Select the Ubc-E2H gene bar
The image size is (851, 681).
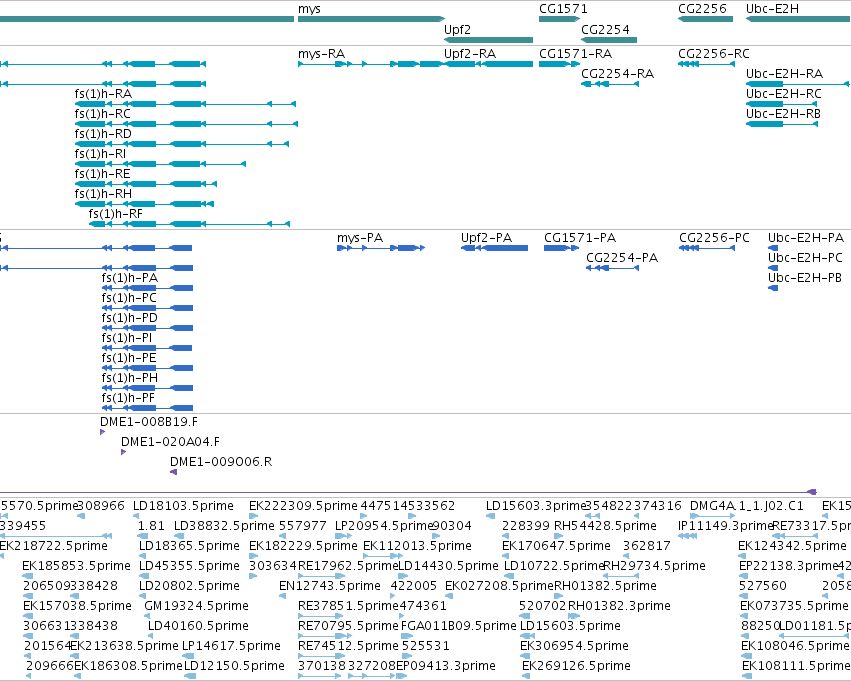point(798,19)
